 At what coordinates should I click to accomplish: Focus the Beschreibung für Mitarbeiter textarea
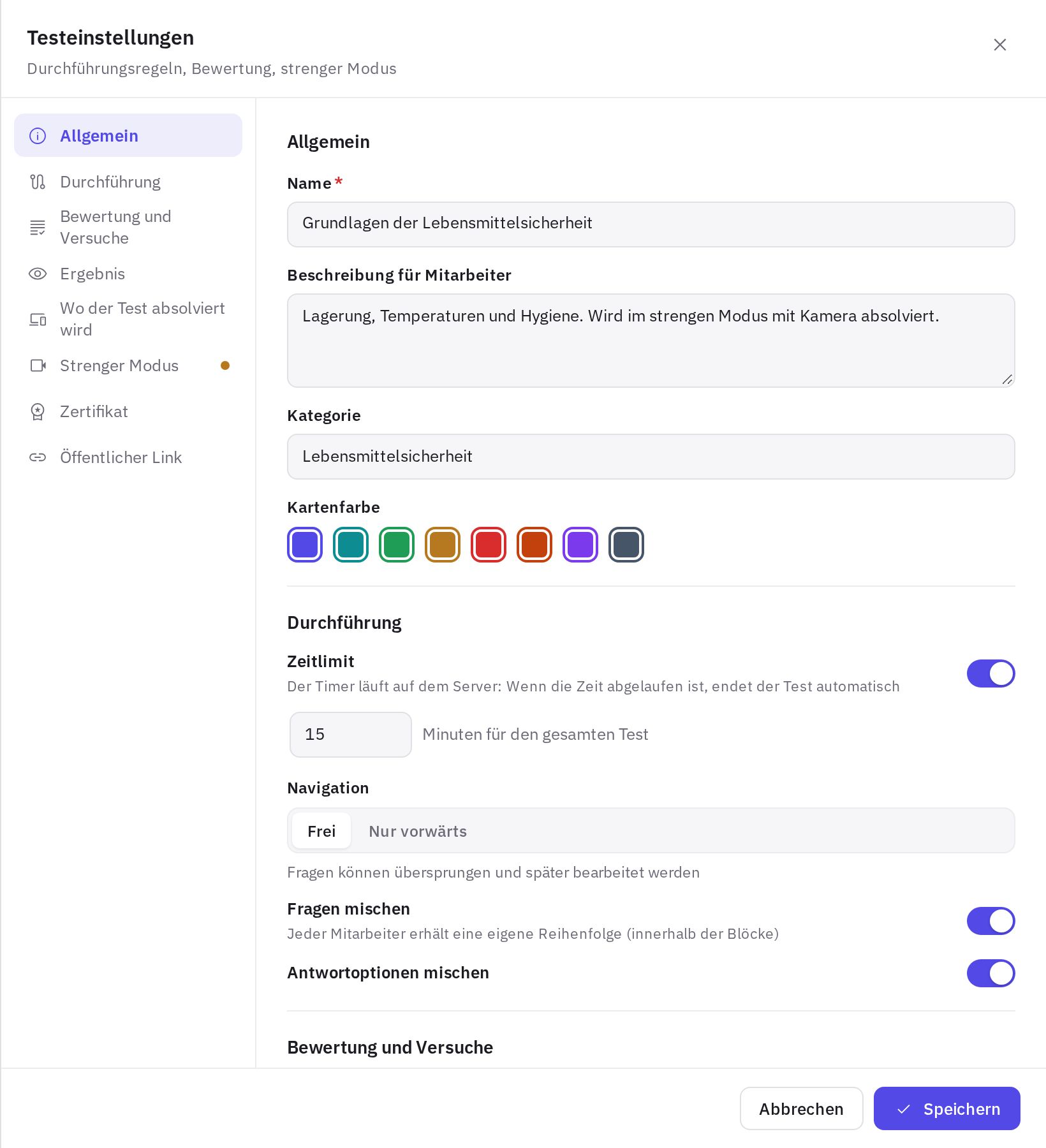[651, 341]
